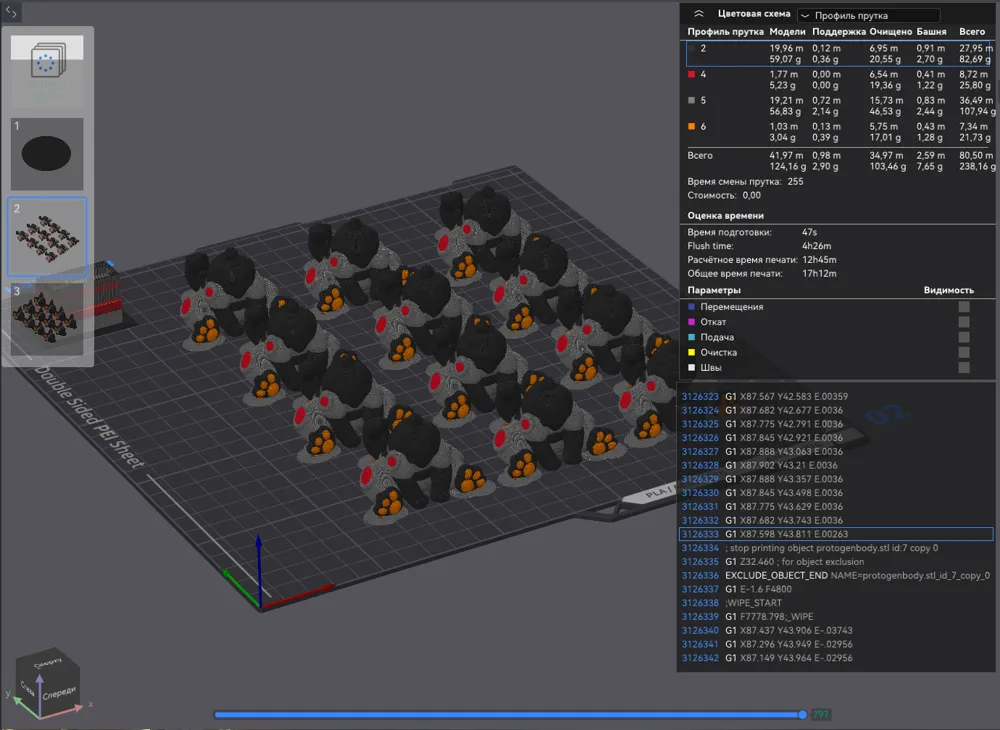Toggle visibility of Подача
The height and width of the screenshot is (730, 1000).
pos(964,337)
